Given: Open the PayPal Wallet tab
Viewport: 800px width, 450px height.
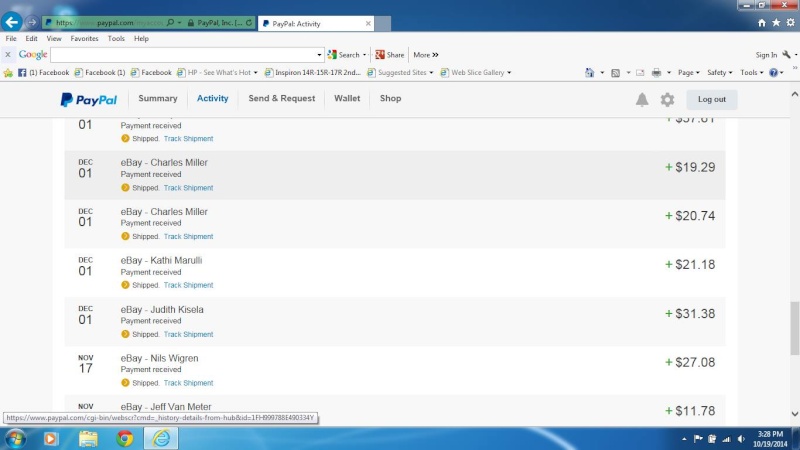Looking at the screenshot, I should coord(347,98).
